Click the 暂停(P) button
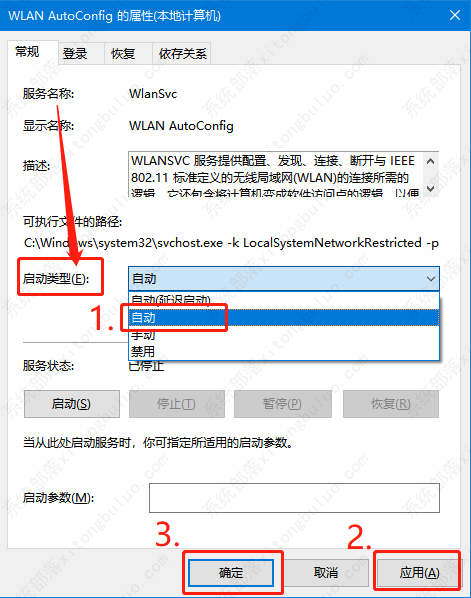 283,404
